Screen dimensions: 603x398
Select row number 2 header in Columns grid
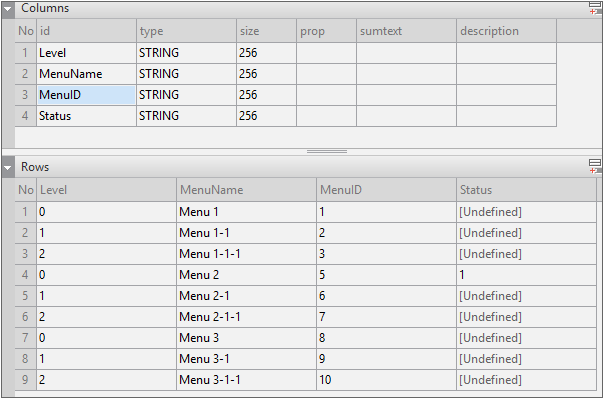(25, 74)
